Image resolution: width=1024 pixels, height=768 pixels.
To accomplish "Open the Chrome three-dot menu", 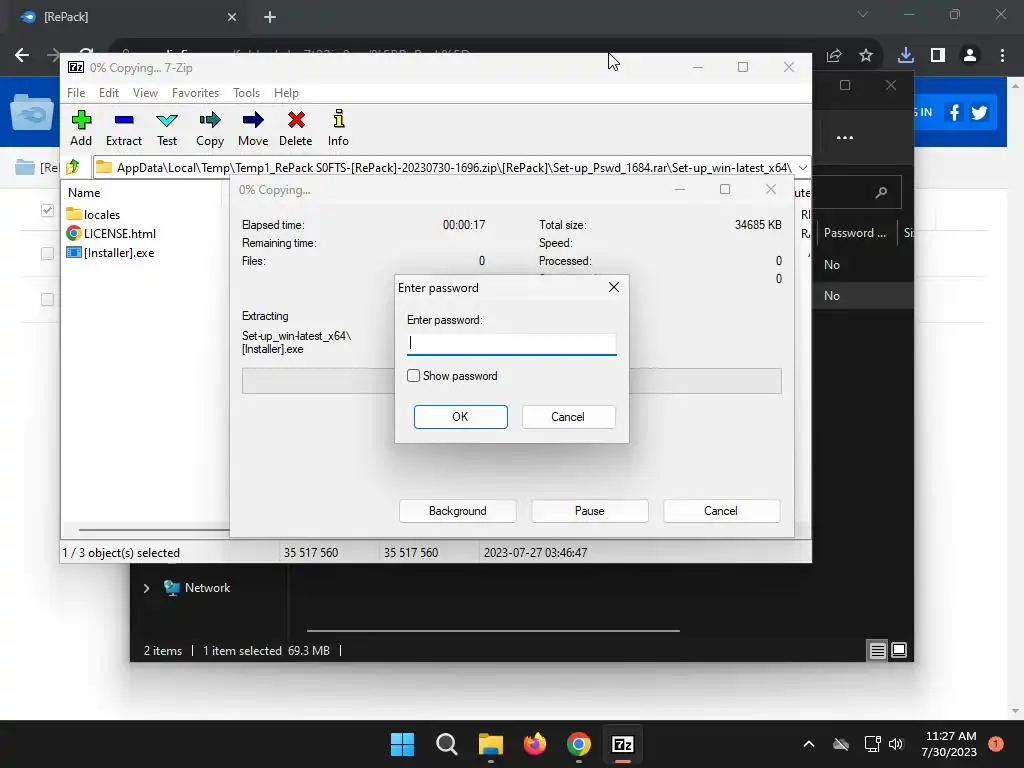I will tap(1002, 56).
